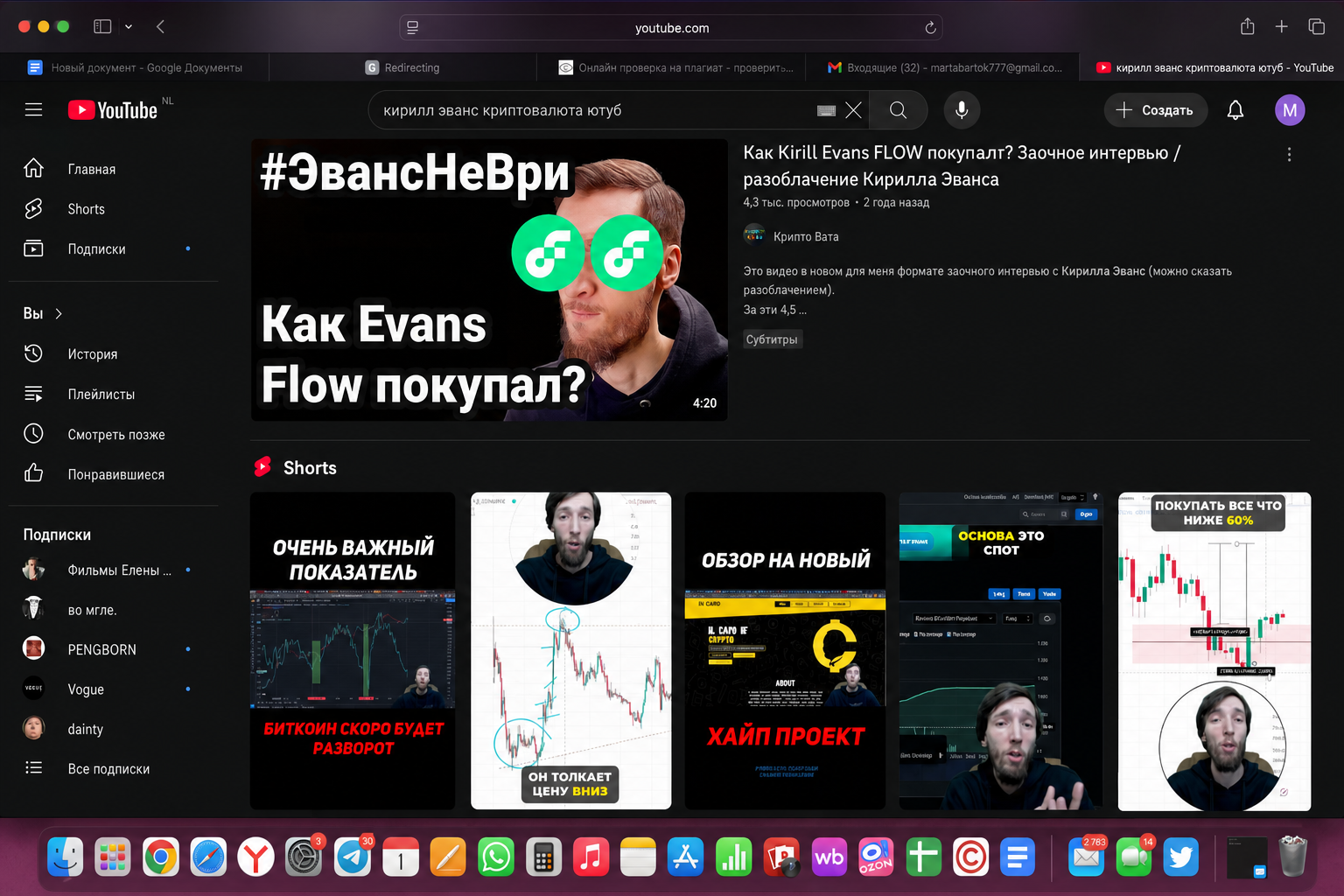
Task: Expand the Вы section chevron
Action: pos(59,314)
